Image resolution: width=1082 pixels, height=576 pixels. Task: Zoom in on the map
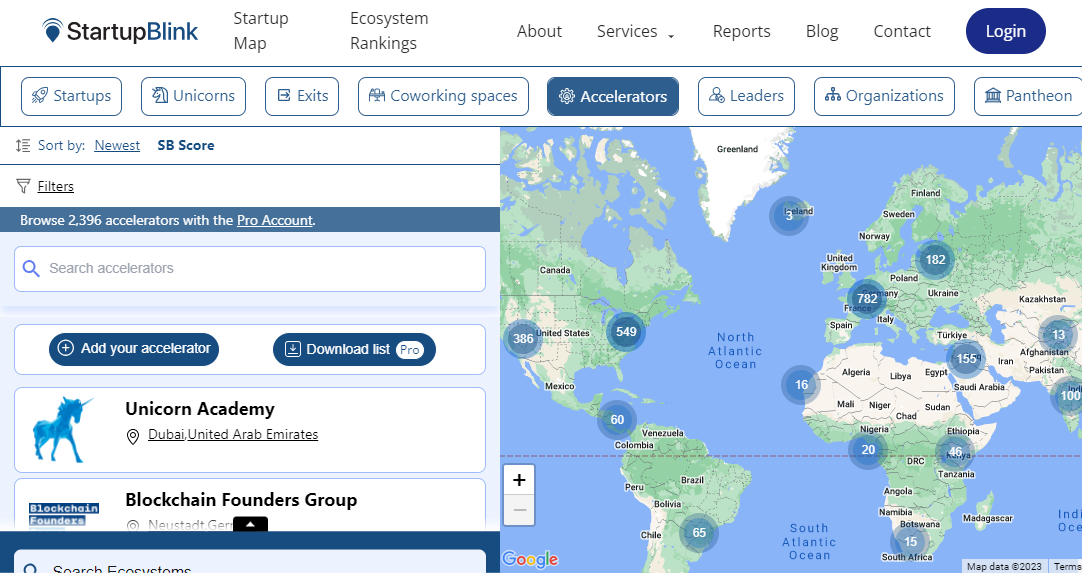pos(519,480)
